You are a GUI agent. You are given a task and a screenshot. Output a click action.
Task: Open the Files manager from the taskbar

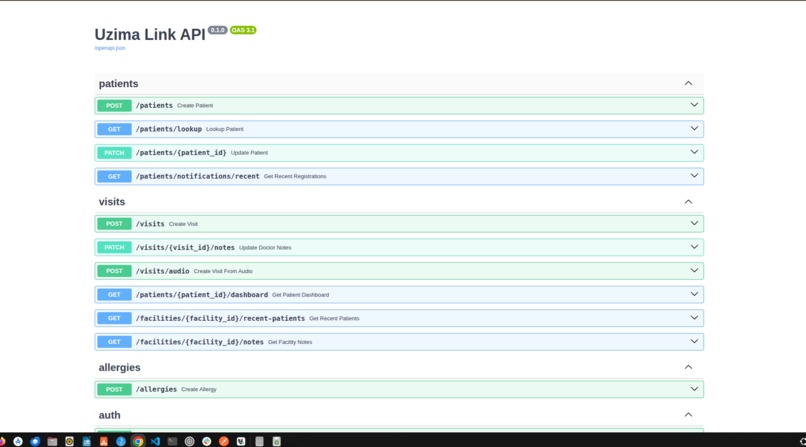pyautogui.click(x=52, y=441)
